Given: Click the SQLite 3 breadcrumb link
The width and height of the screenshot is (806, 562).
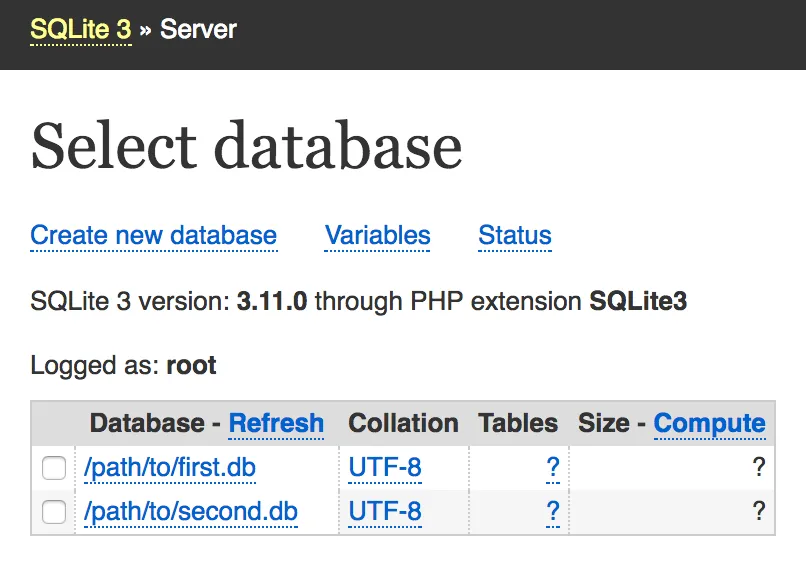Looking at the screenshot, I should (x=80, y=29).
